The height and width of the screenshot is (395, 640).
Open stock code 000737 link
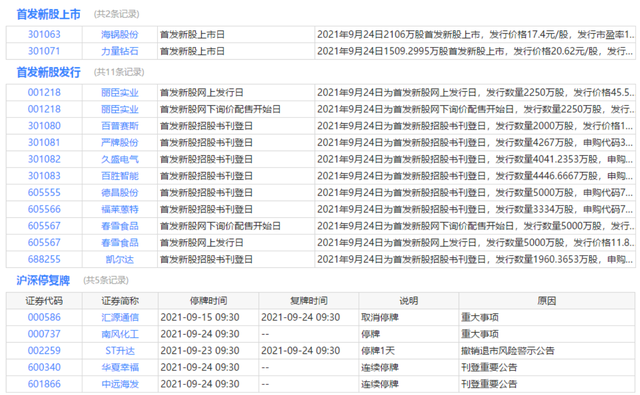(44, 334)
